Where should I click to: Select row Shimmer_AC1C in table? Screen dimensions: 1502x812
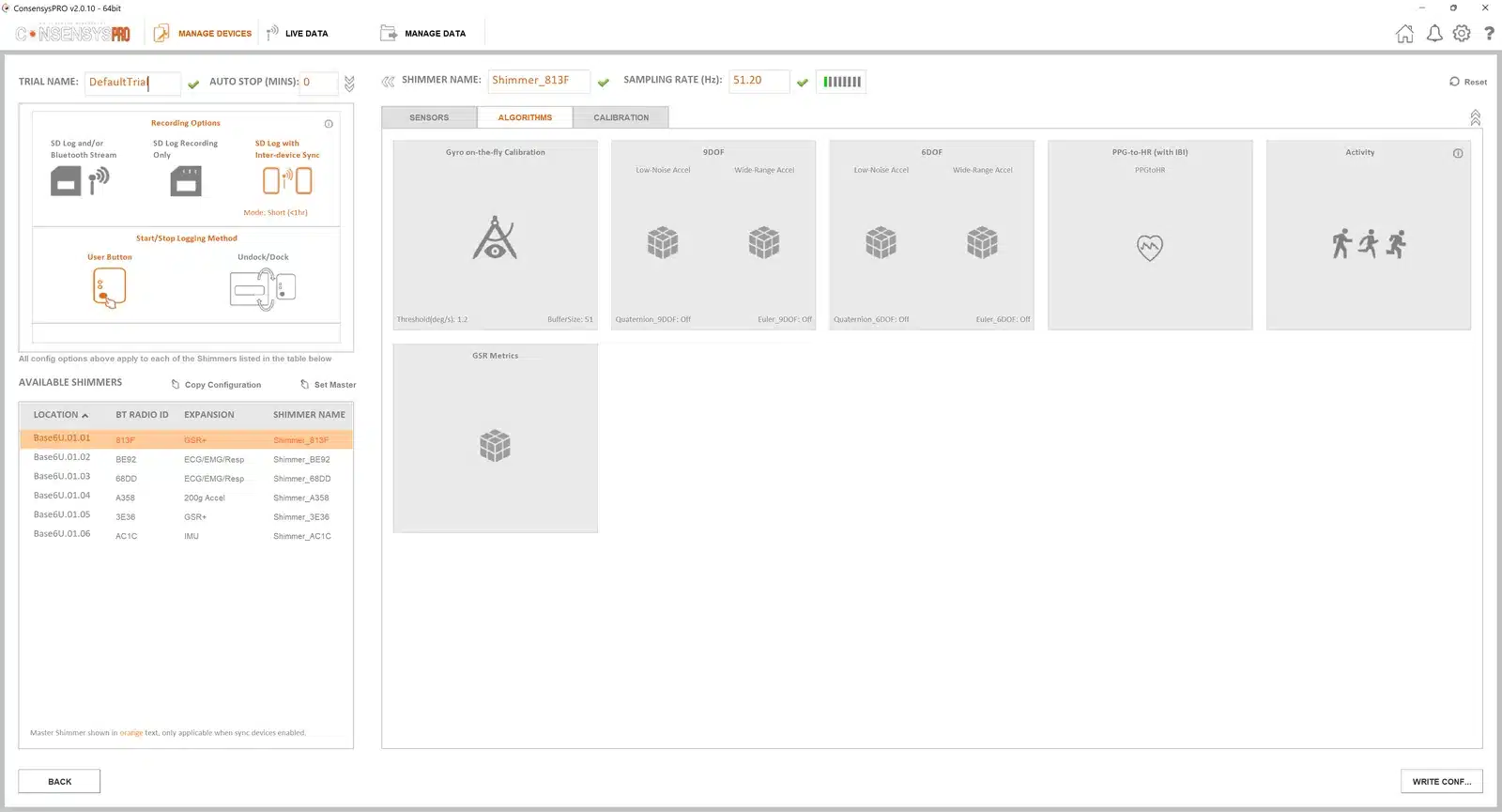[x=186, y=536]
